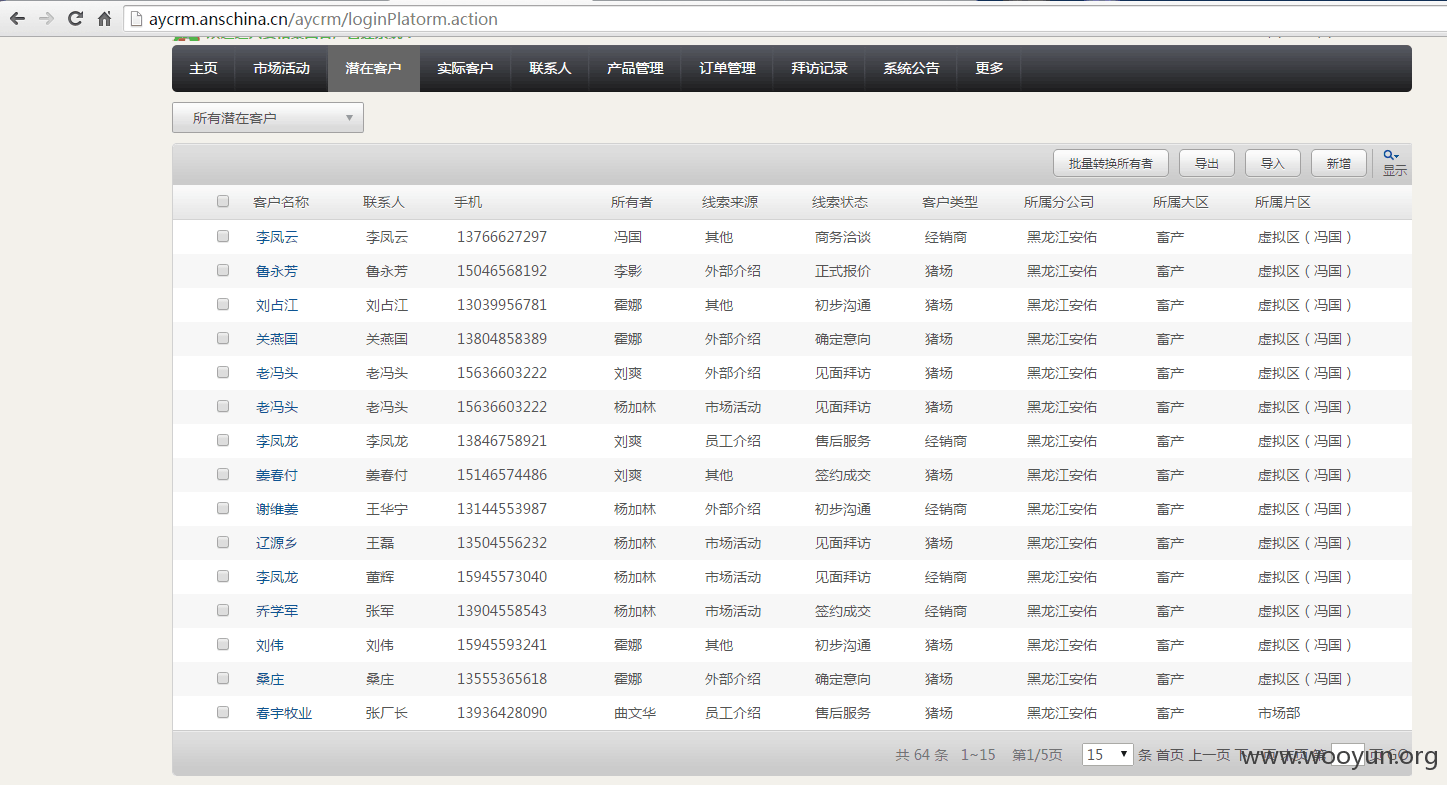The height and width of the screenshot is (785, 1447).
Task: Switch to 市场活动 tab
Action: click(282, 68)
